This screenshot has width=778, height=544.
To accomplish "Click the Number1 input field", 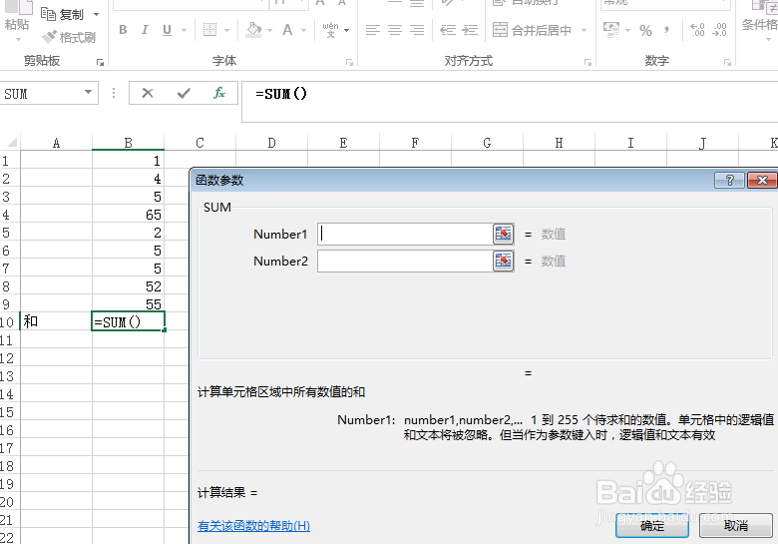I will pos(405,234).
